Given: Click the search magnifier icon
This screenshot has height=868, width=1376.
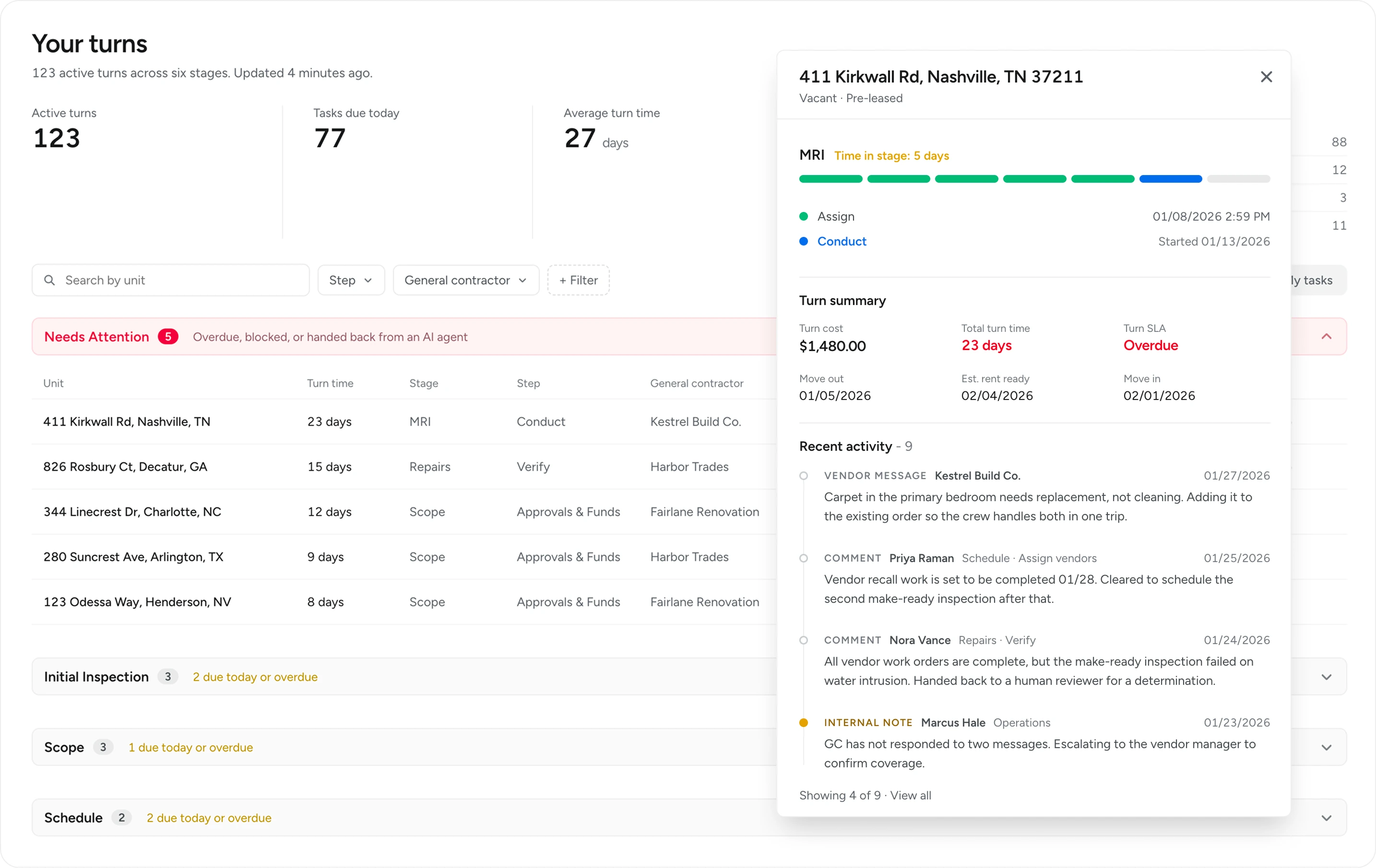Looking at the screenshot, I should click(x=50, y=281).
